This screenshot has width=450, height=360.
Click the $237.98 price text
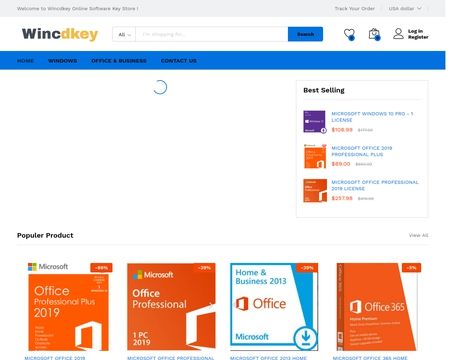(342, 198)
